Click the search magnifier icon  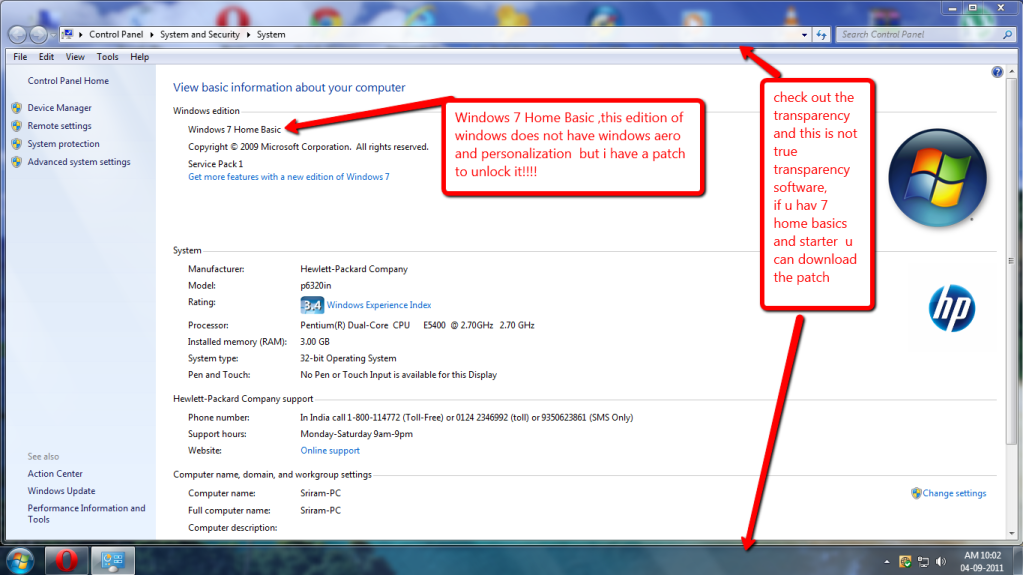pos(1007,35)
